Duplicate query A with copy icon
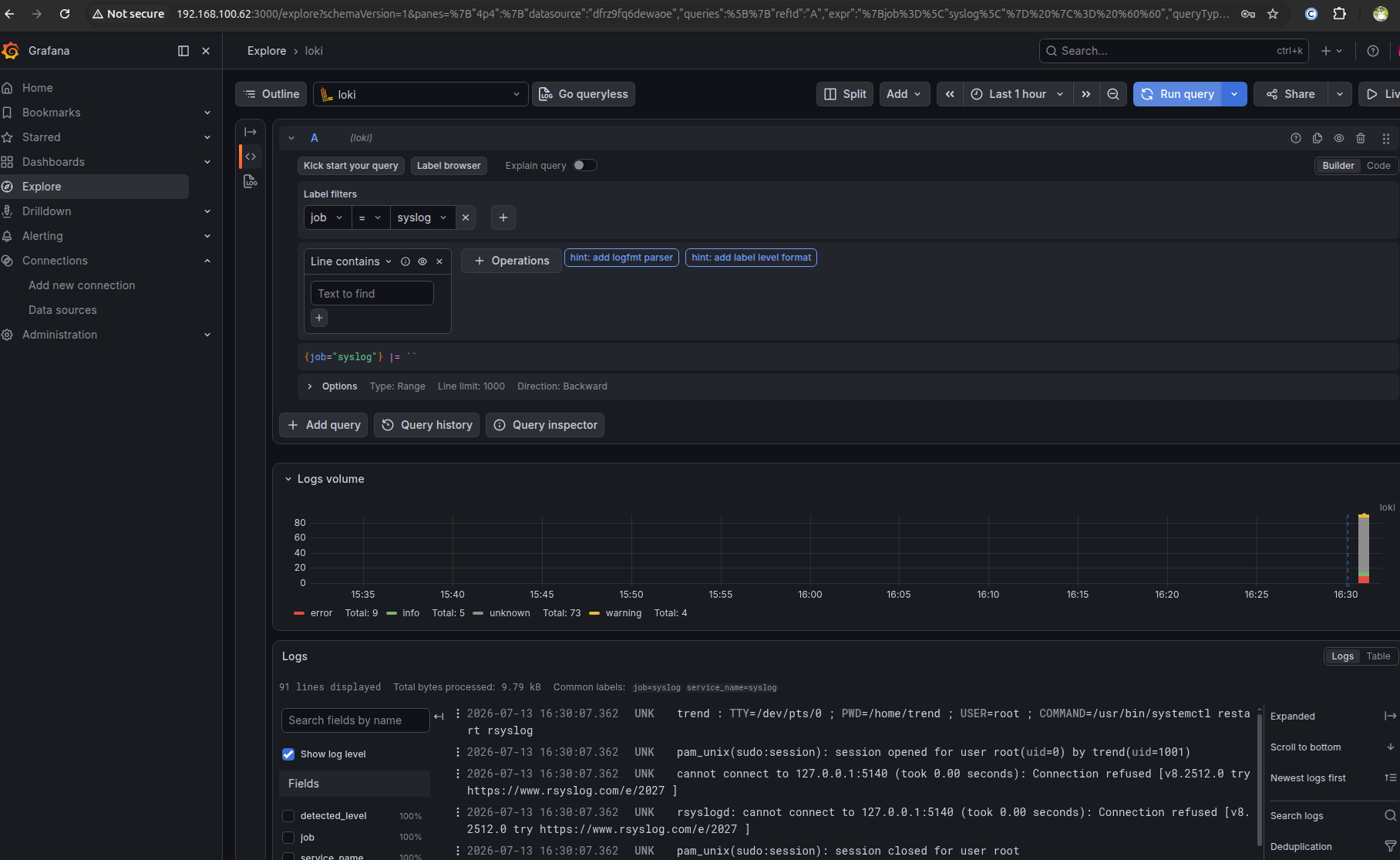The height and width of the screenshot is (860, 1400). pos(1318,138)
